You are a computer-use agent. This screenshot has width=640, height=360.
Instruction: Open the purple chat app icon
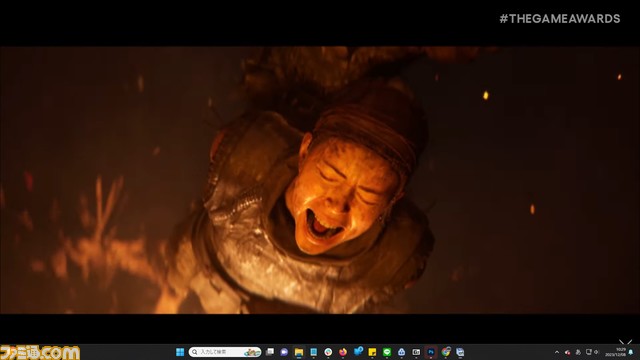[284, 352]
